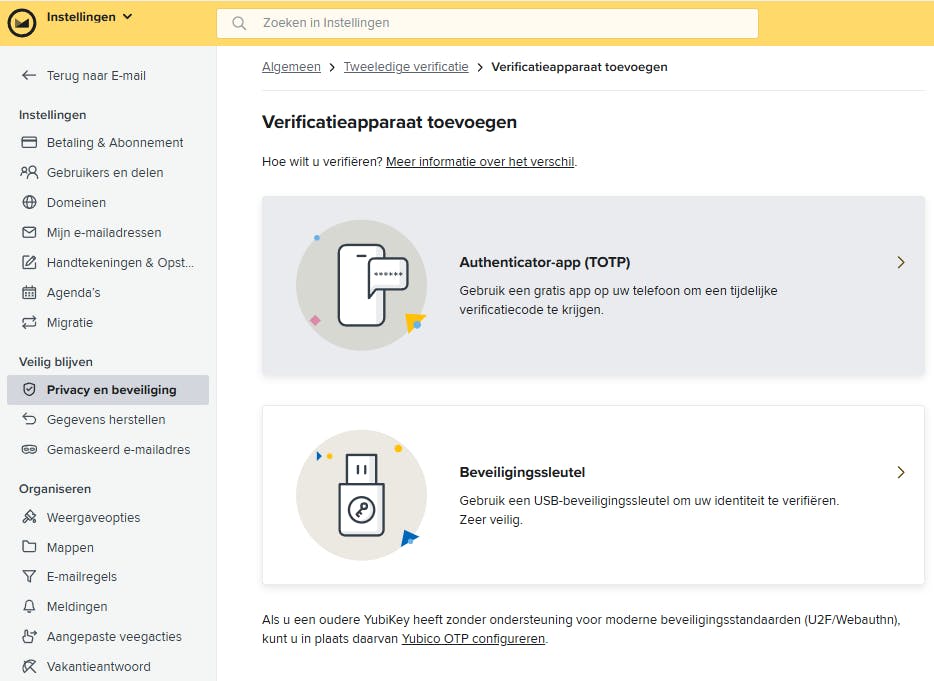934x681 pixels.
Task: Click the Migratie arrows icon
Action: pyautogui.click(x=28, y=323)
